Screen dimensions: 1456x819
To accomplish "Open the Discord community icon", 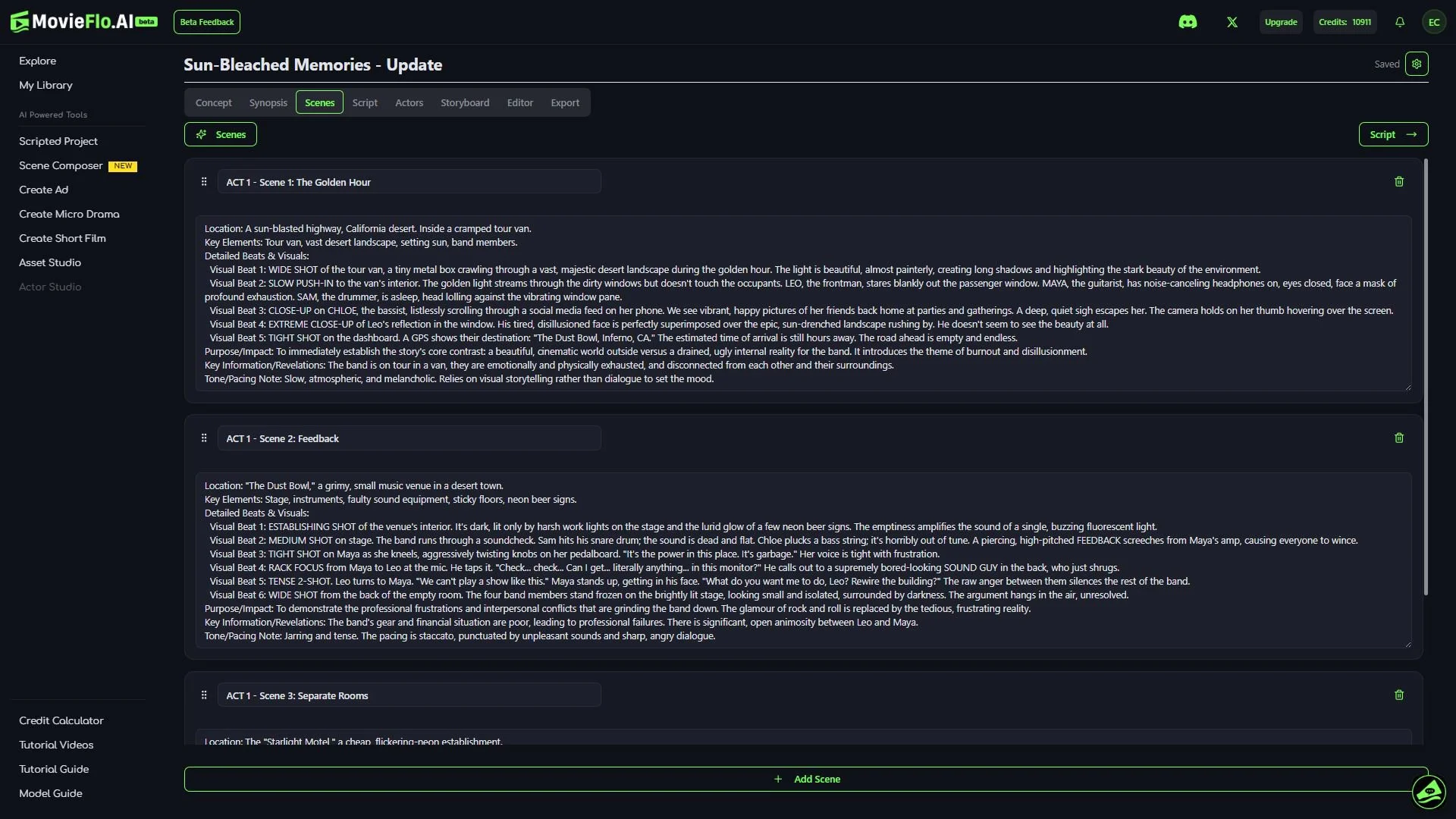I will [1188, 22].
